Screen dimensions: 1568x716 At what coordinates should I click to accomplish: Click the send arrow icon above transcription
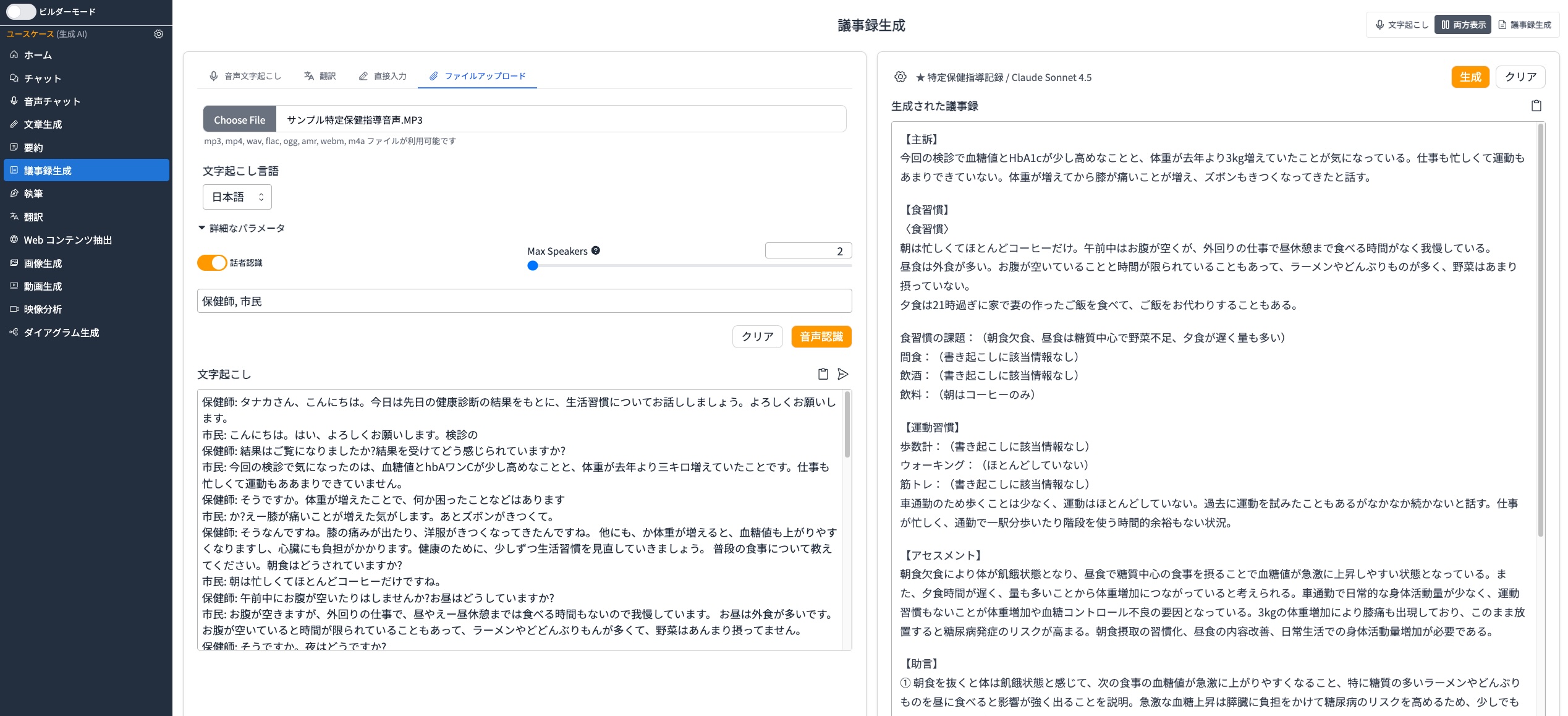(x=842, y=374)
